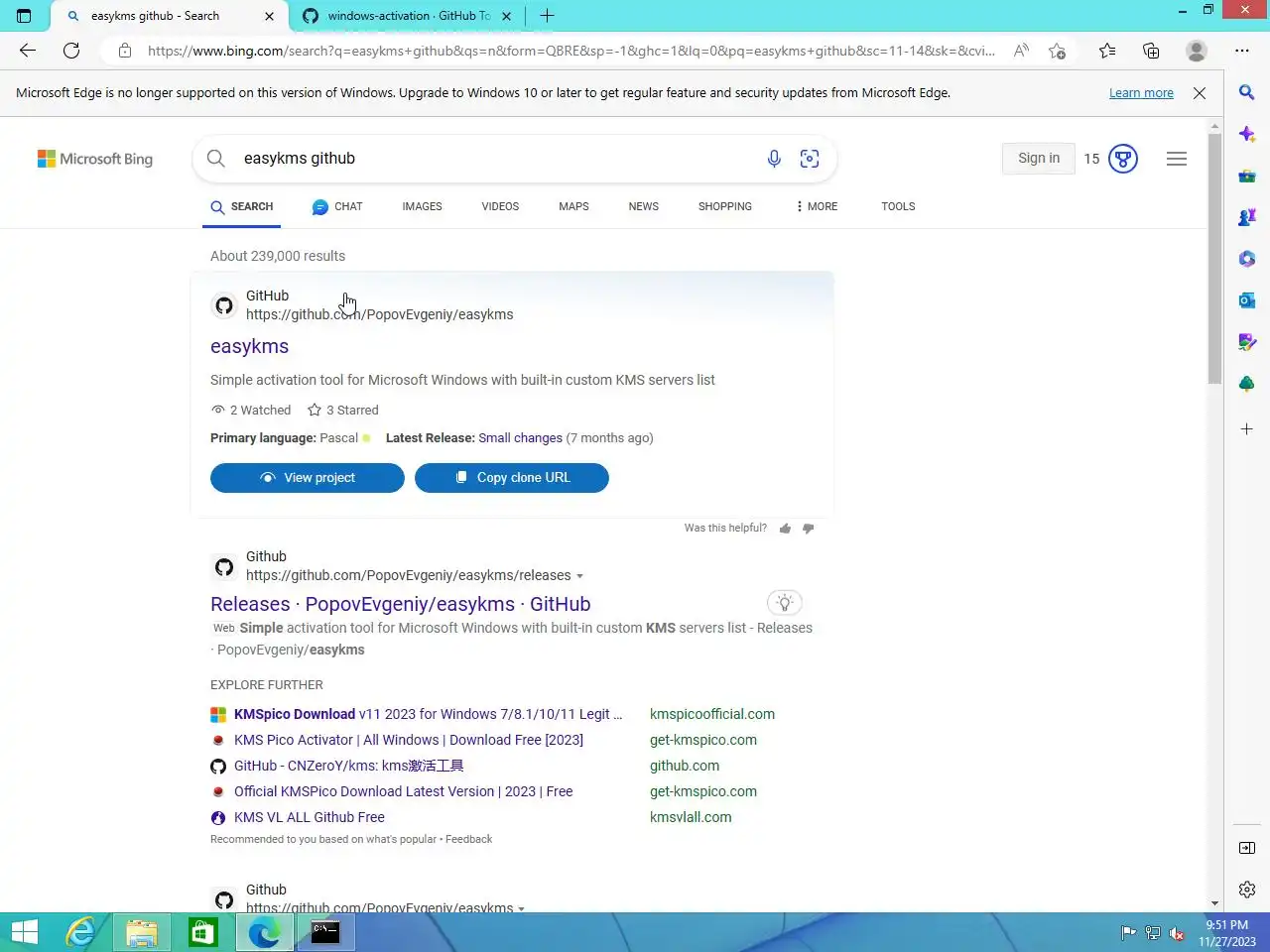Image resolution: width=1270 pixels, height=952 pixels.
Task: Click in the Bing search input field
Action: pos(496,159)
